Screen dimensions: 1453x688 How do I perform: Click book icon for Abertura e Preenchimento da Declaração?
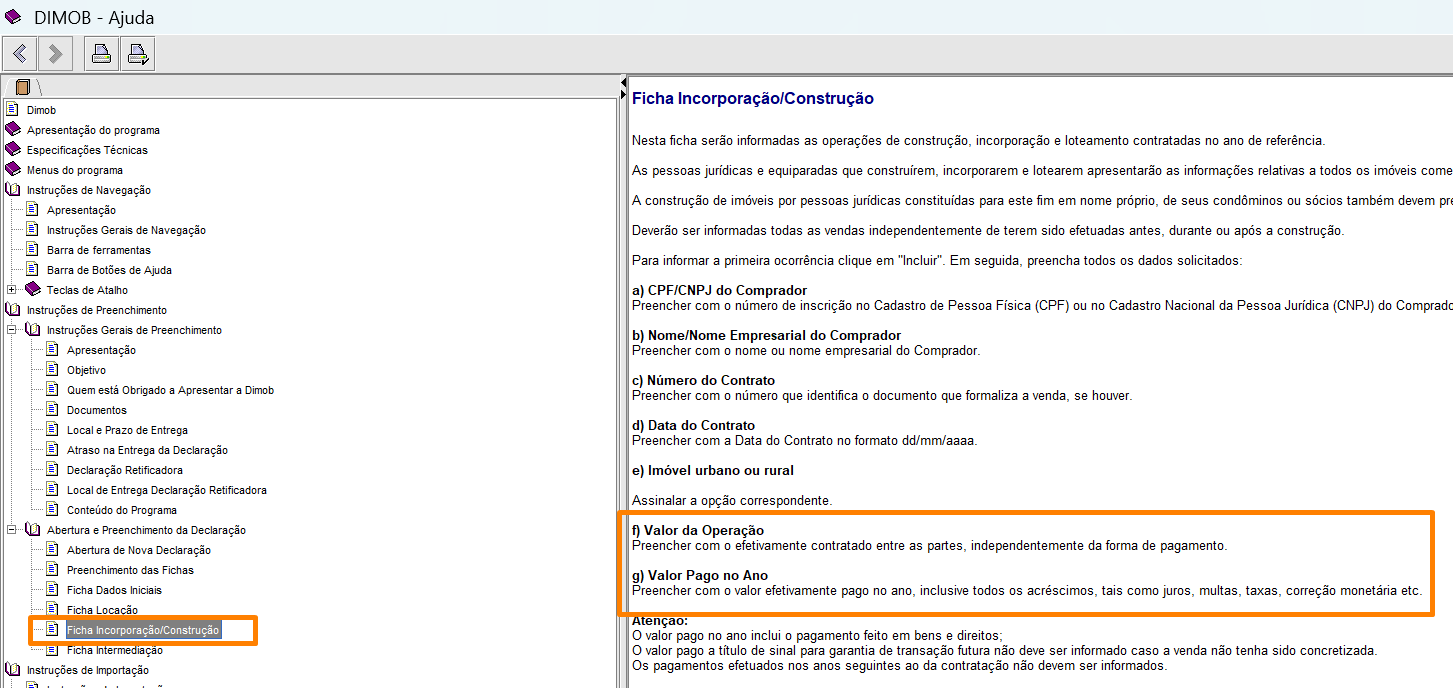pyautogui.click(x=32, y=530)
